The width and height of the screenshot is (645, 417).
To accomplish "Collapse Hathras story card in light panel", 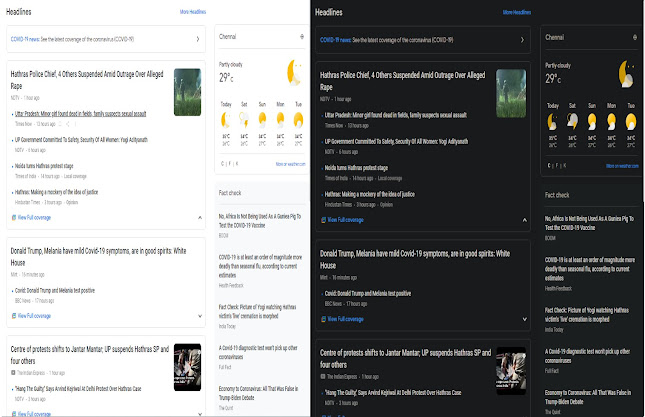I will point(200,218).
